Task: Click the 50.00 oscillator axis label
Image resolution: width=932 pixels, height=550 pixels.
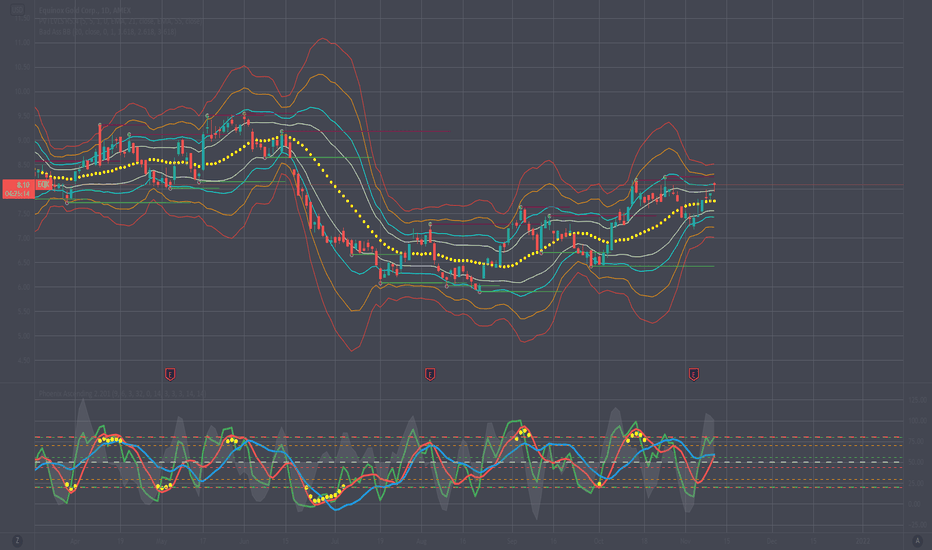Action: 918,462
